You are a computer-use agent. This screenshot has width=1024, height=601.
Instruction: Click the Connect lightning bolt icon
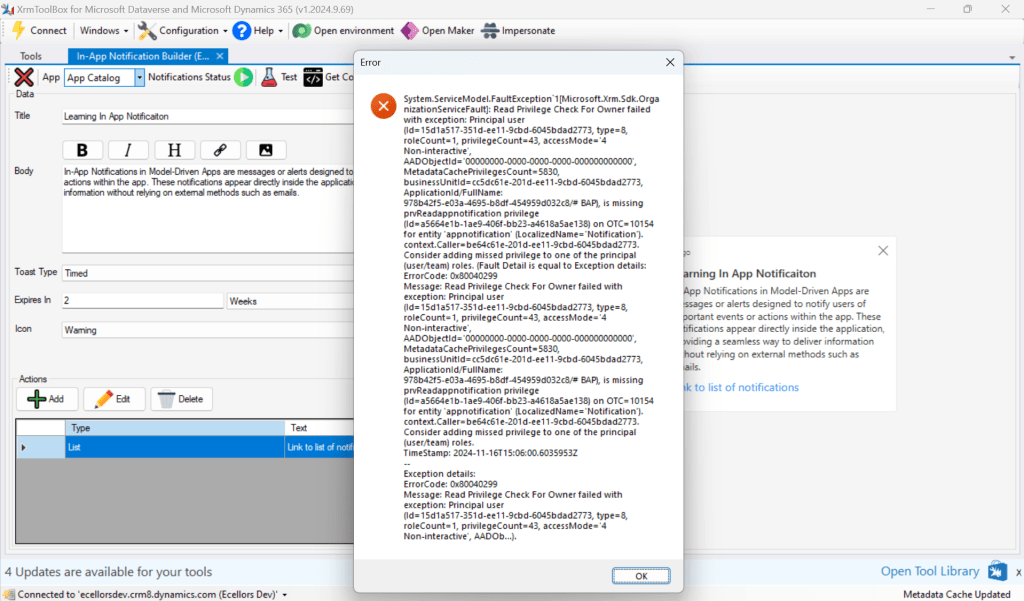click(18, 30)
